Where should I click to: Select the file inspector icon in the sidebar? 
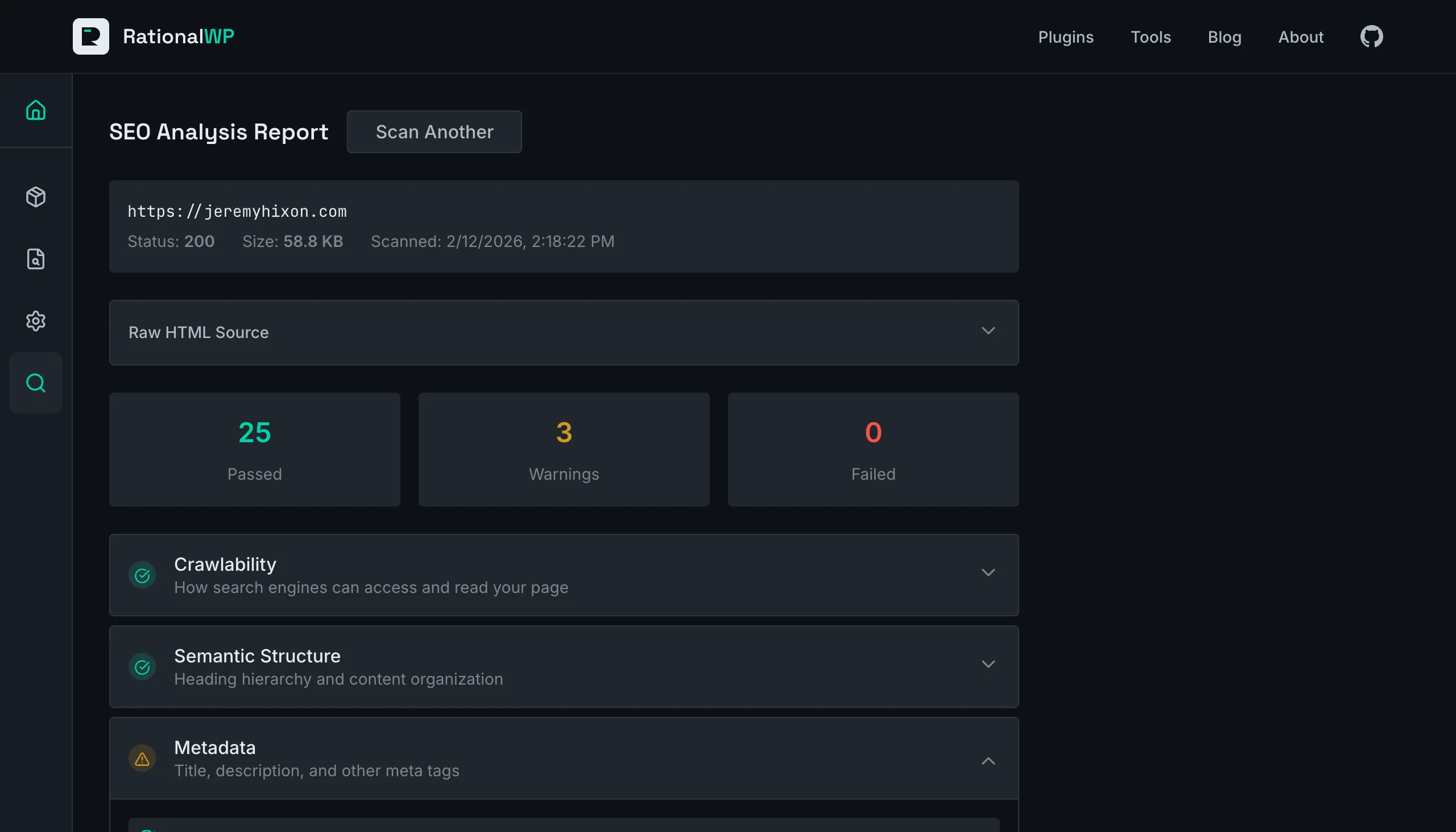tap(35, 259)
